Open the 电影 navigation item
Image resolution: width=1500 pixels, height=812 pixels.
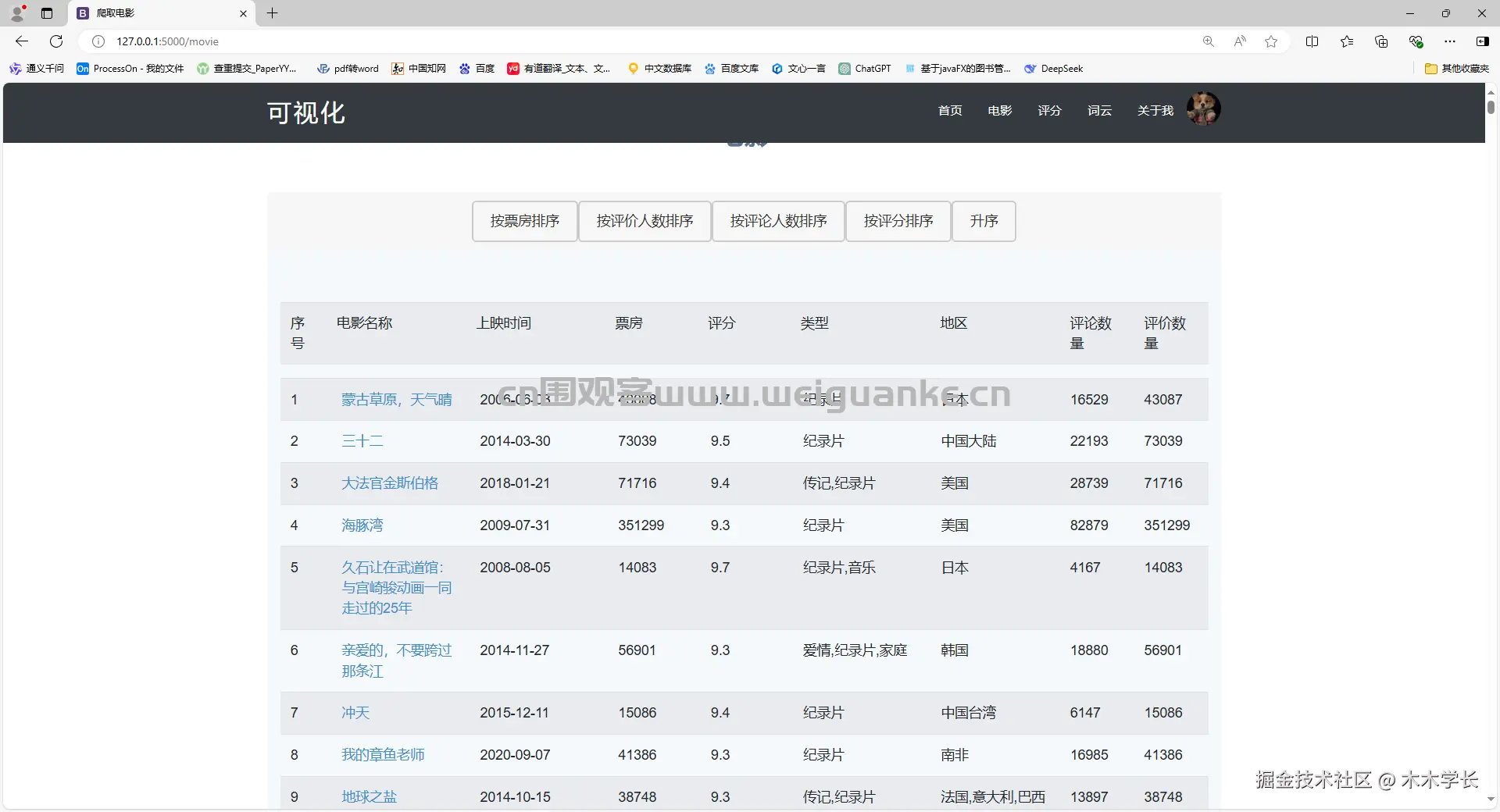click(1000, 111)
